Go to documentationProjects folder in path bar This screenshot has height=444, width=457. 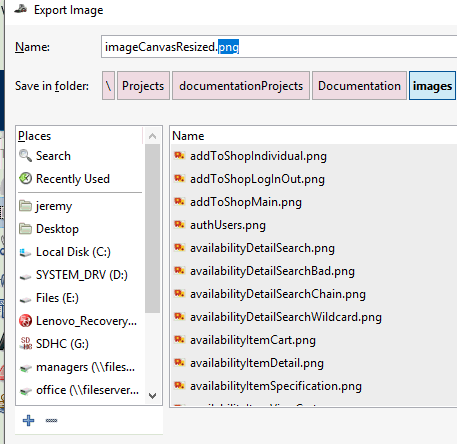[x=241, y=86]
